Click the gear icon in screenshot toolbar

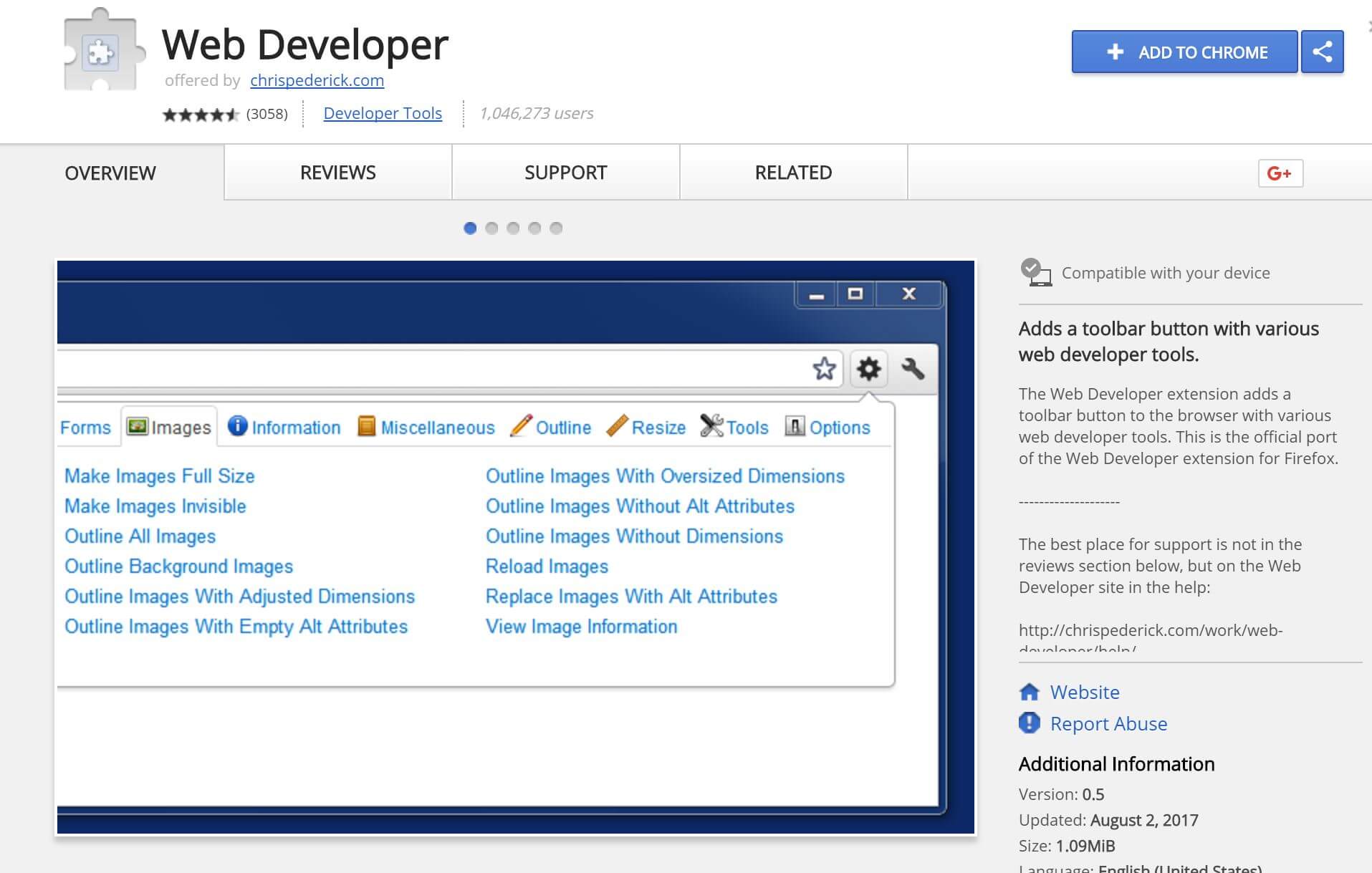[868, 370]
